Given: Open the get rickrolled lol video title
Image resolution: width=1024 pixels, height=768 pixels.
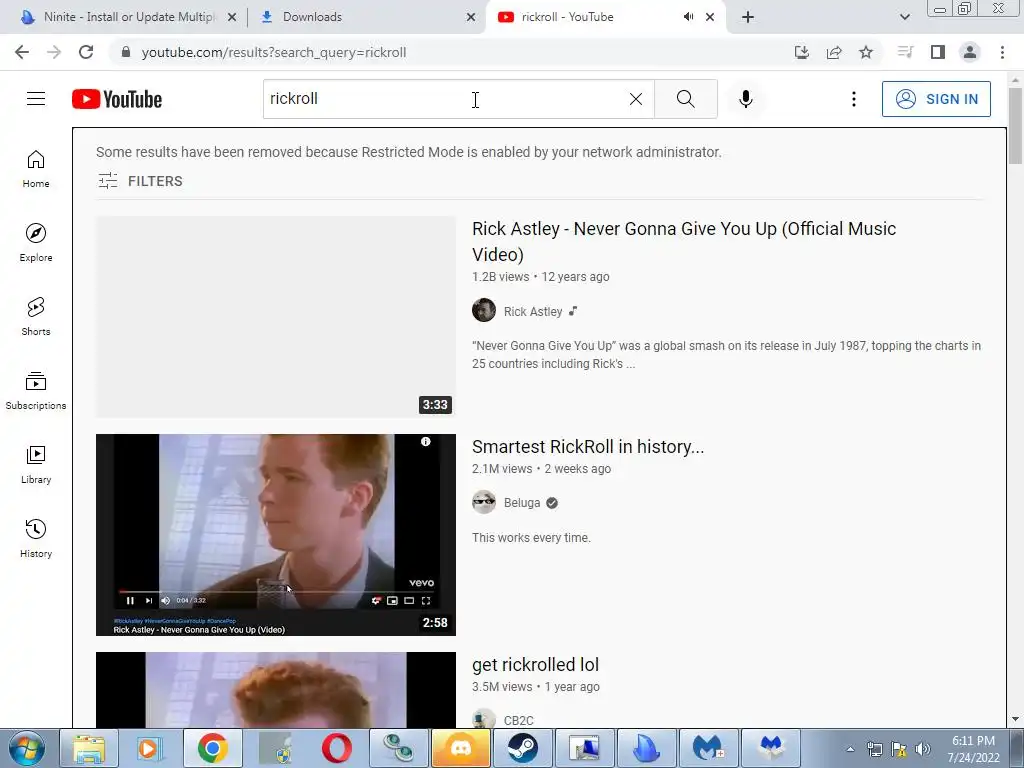Looking at the screenshot, I should click(x=536, y=665).
